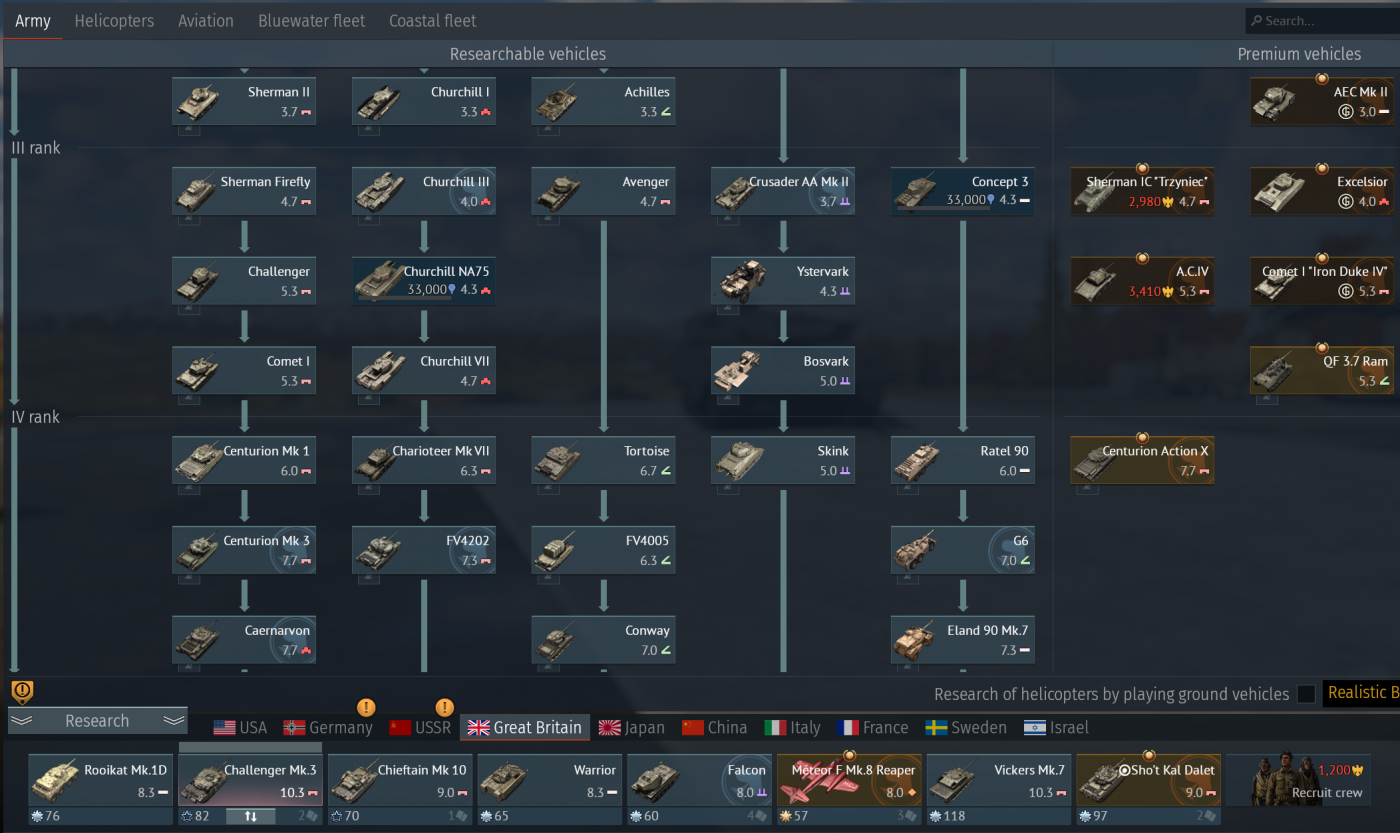Select the FV4005 vehicle card
The width and height of the screenshot is (1400, 833).
604,550
